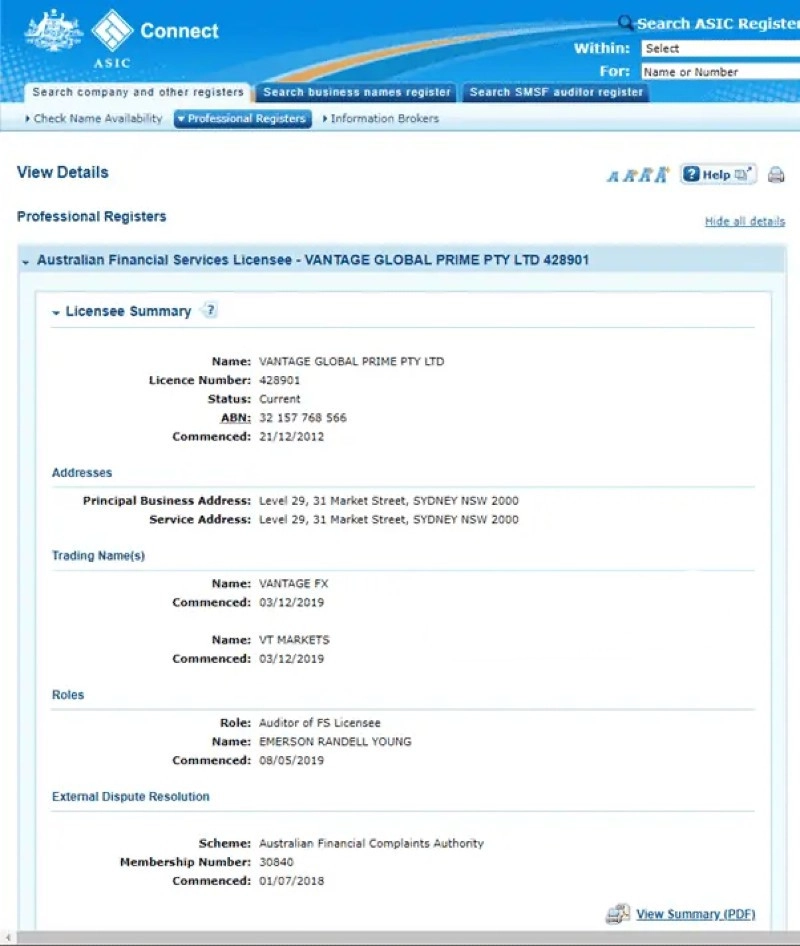Click the ABN label abbreviation
800x946 pixels.
[235, 417]
